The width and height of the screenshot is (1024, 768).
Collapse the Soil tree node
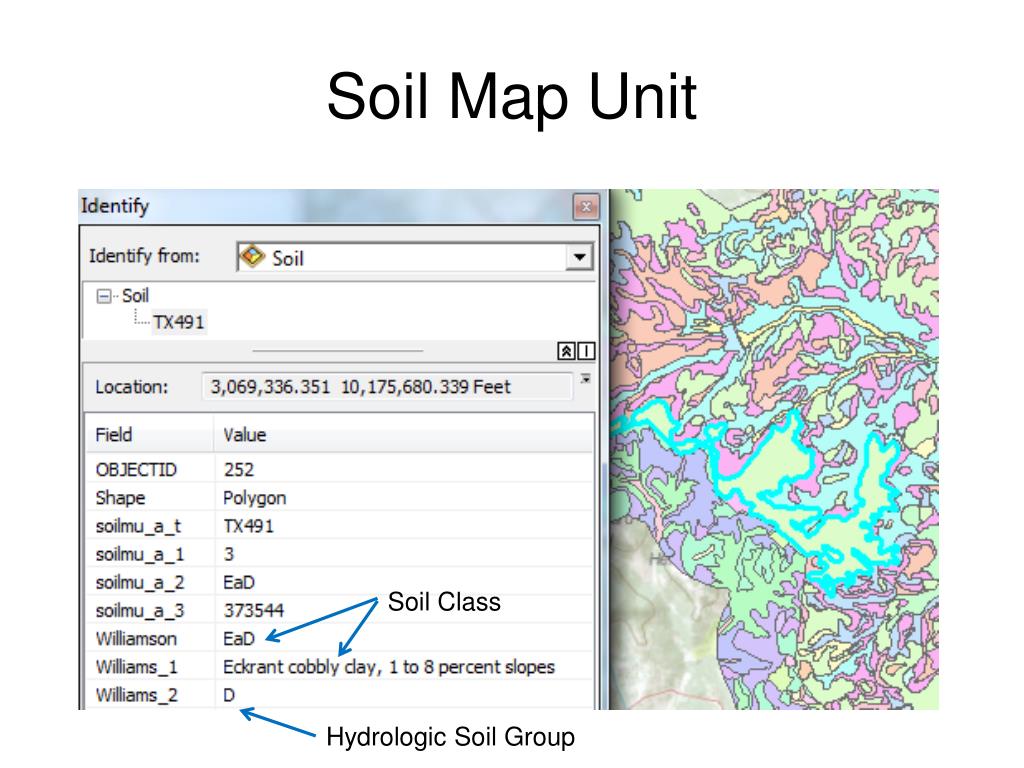[x=104, y=296]
